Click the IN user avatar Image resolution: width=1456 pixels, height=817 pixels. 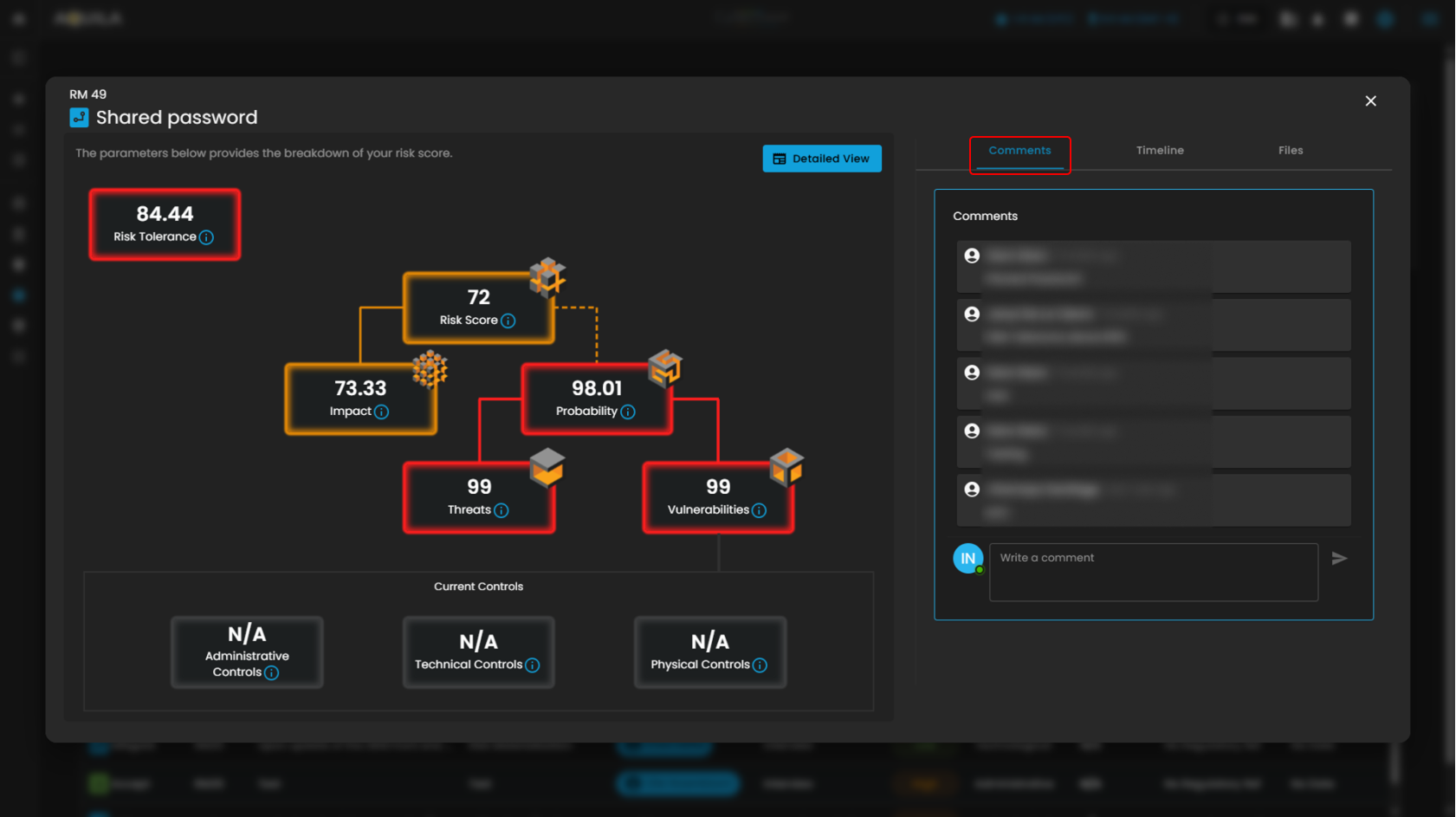pyautogui.click(x=967, y=559)
